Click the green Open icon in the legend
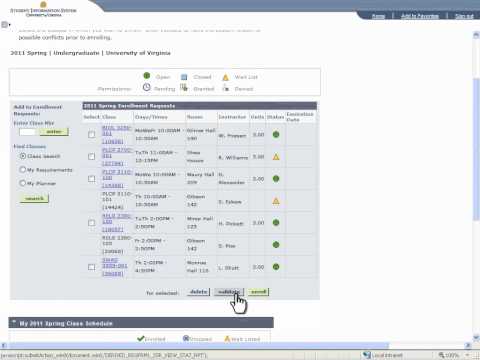480x360 pixels. (147, 76)
